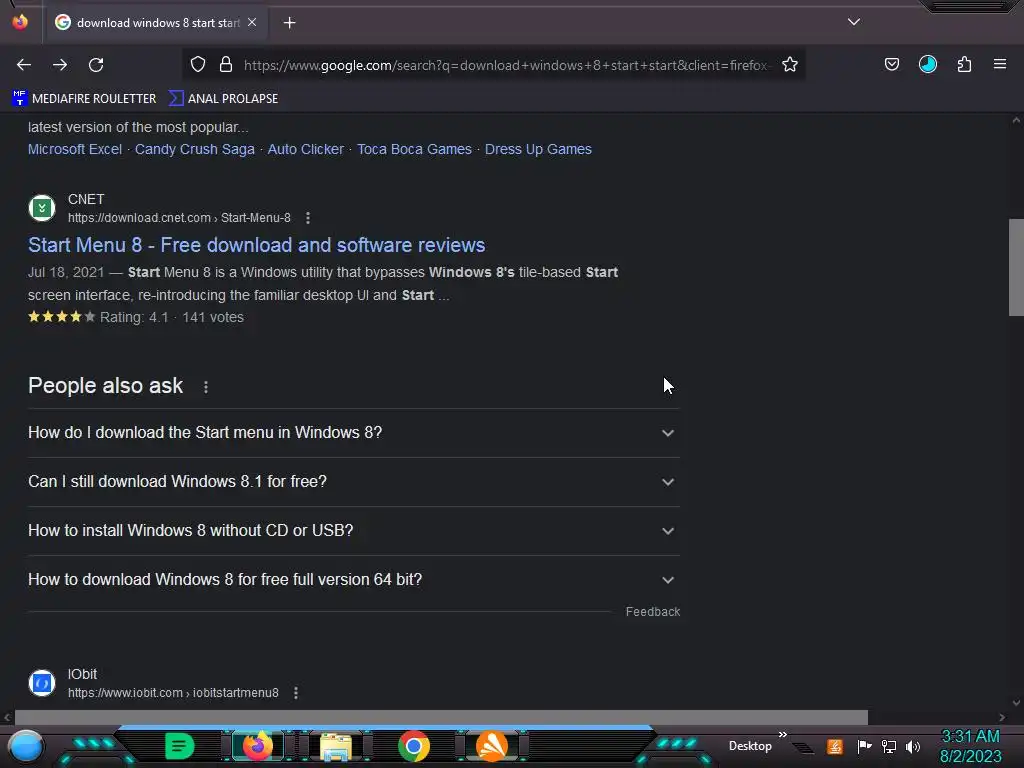This screenshot has height=768, width=1024.
Task: Expand the Desktop toolbar chevron
Action: [782, 735]
